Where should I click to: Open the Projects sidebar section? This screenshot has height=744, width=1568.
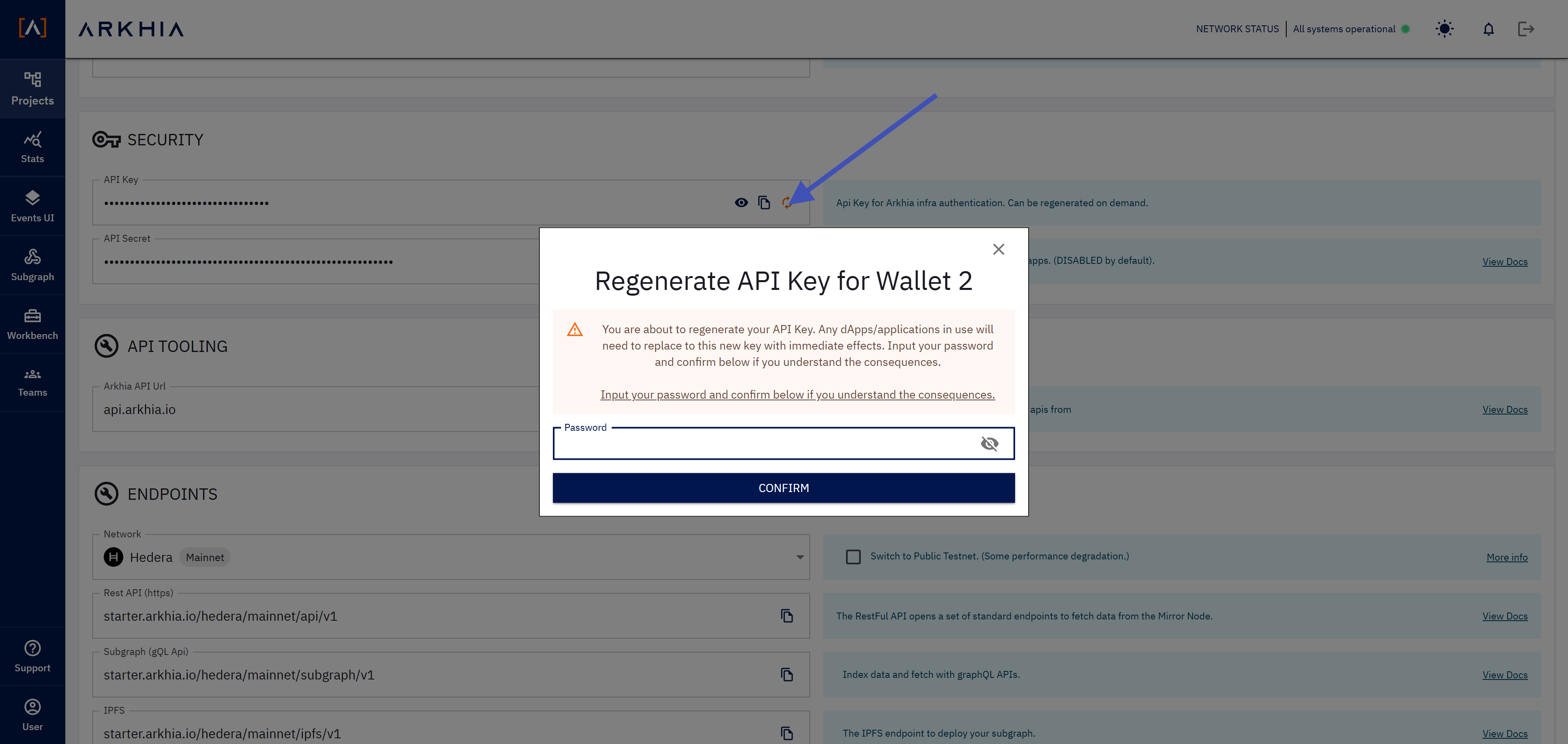click(x=32, y=89)
